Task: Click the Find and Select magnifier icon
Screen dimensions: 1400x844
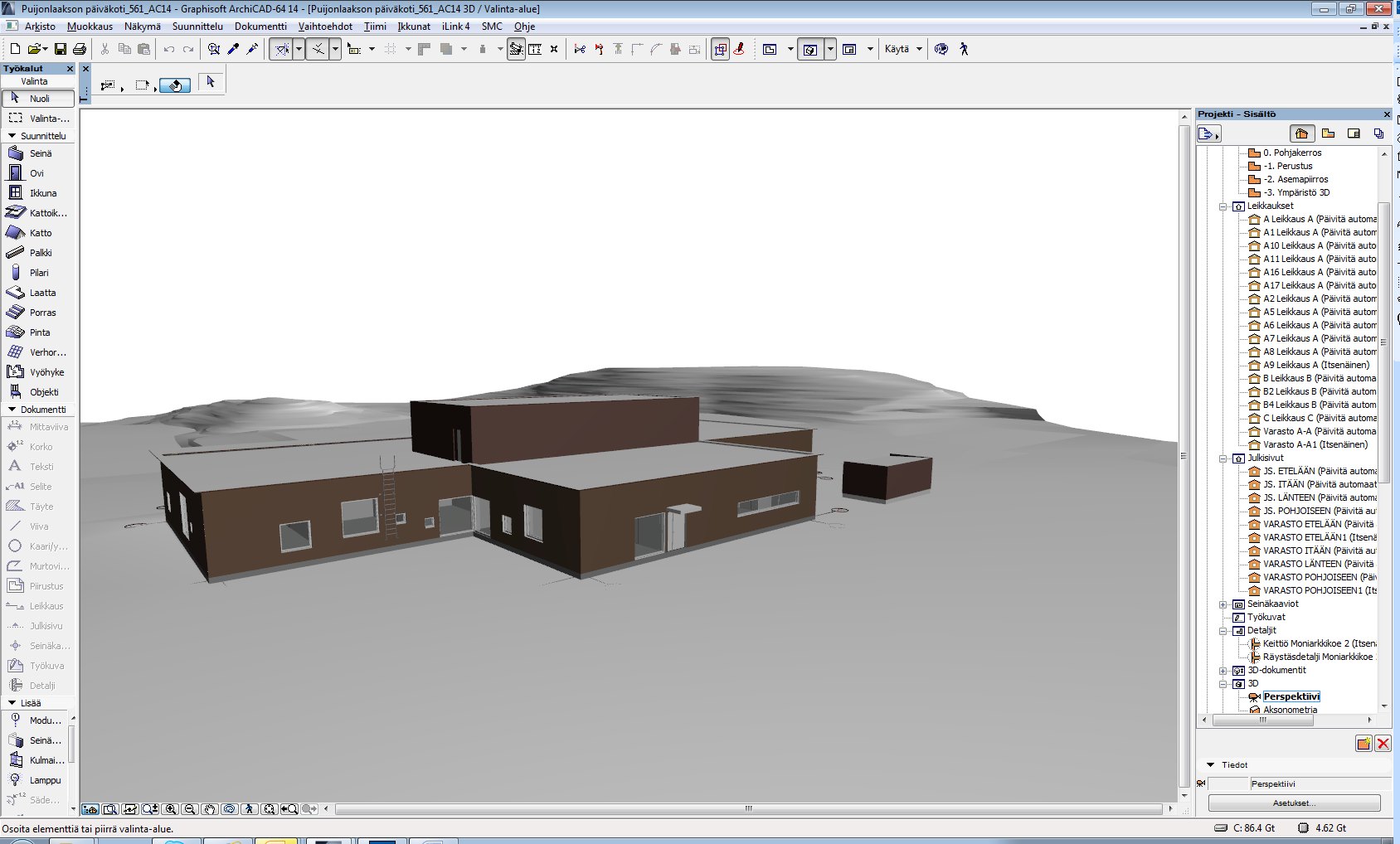Action: pyautogui.click(x=214, y=49)
